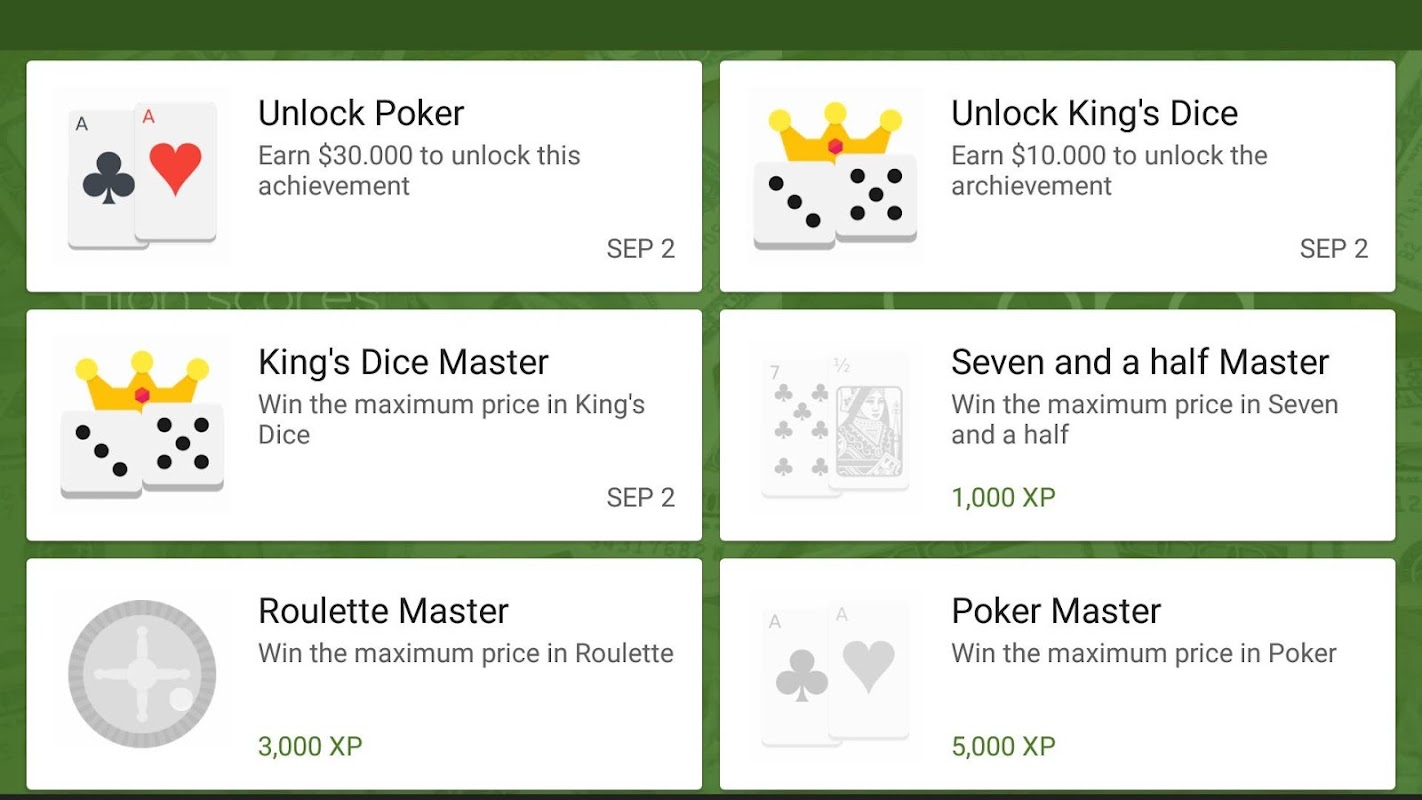Select the King's Dice Master title

403,362
